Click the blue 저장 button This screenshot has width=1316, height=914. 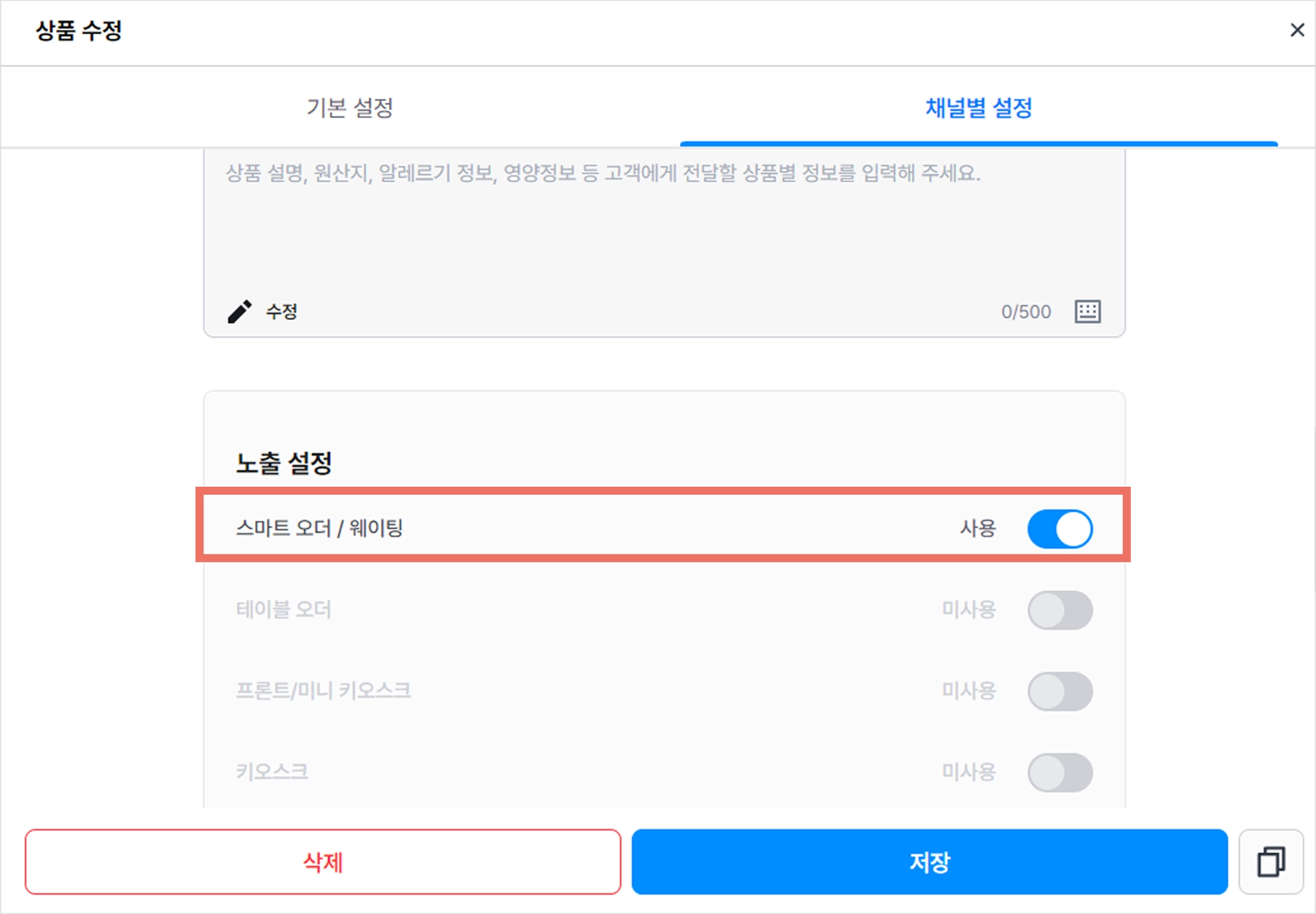(929, 861)
